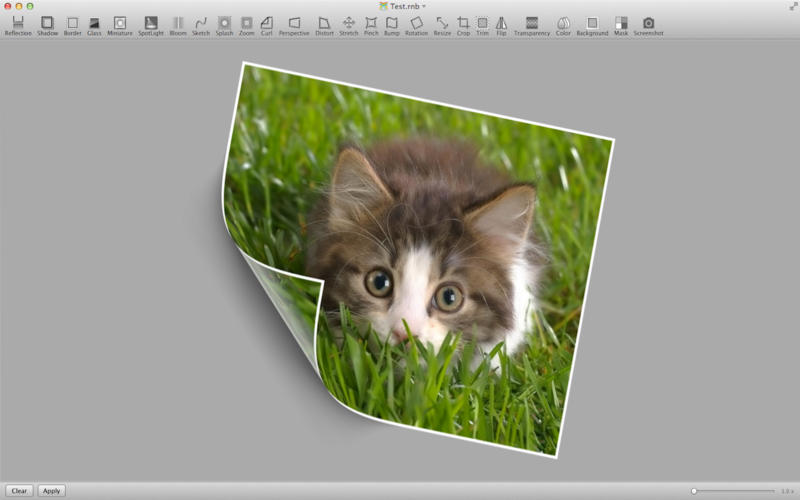Open the Test.rnb title dropdown
Screen dimensions: 800x500
(x=403, y=6)
